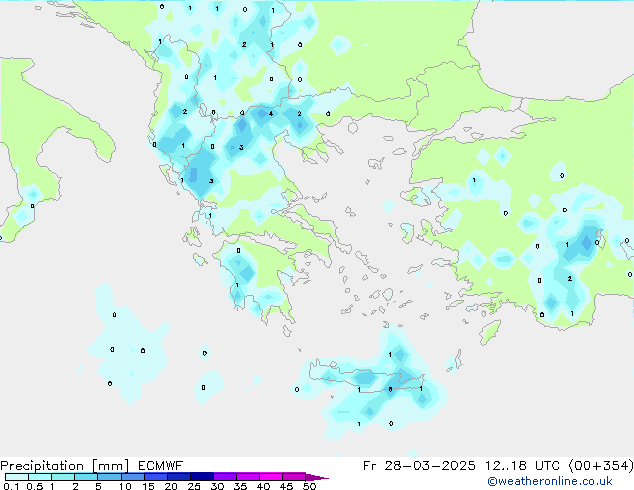
Task: Click the over-50 arrow tip of legend
Action: [x=317, y=477]
